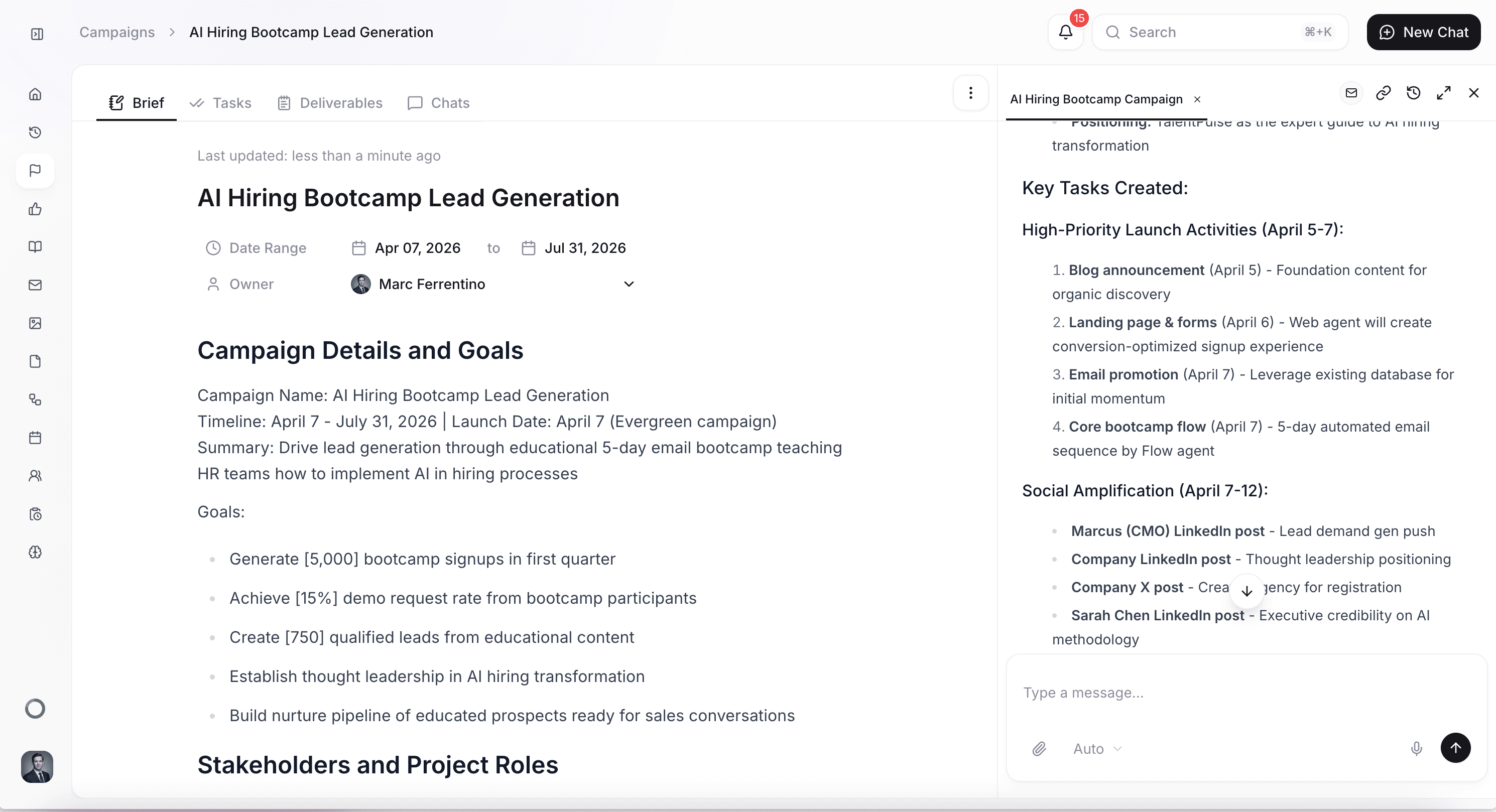Open the home icon in sidebar

coord(36,94)
